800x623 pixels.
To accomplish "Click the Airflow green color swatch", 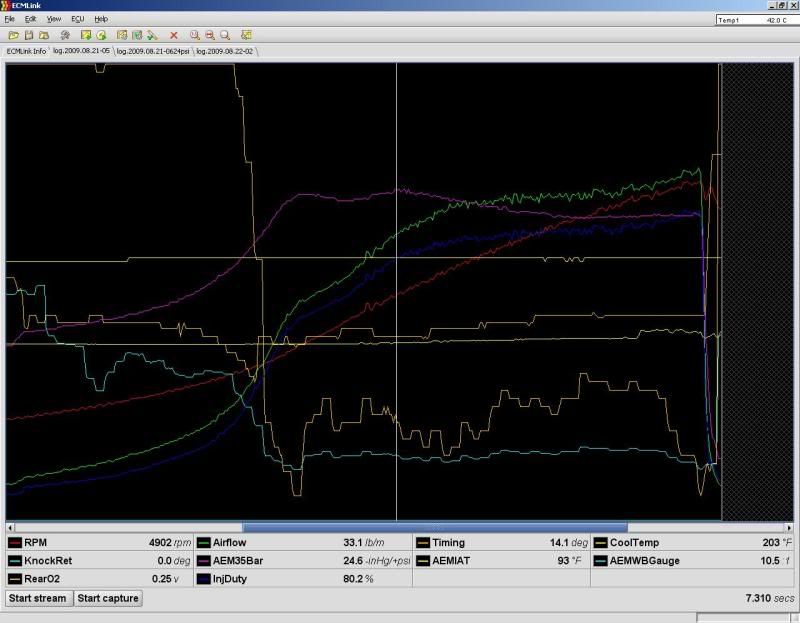I will click(203, 543).
